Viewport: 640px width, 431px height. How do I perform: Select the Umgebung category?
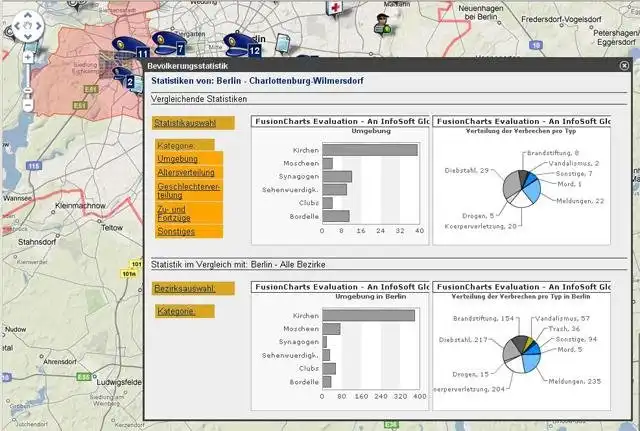pos(189,158)
